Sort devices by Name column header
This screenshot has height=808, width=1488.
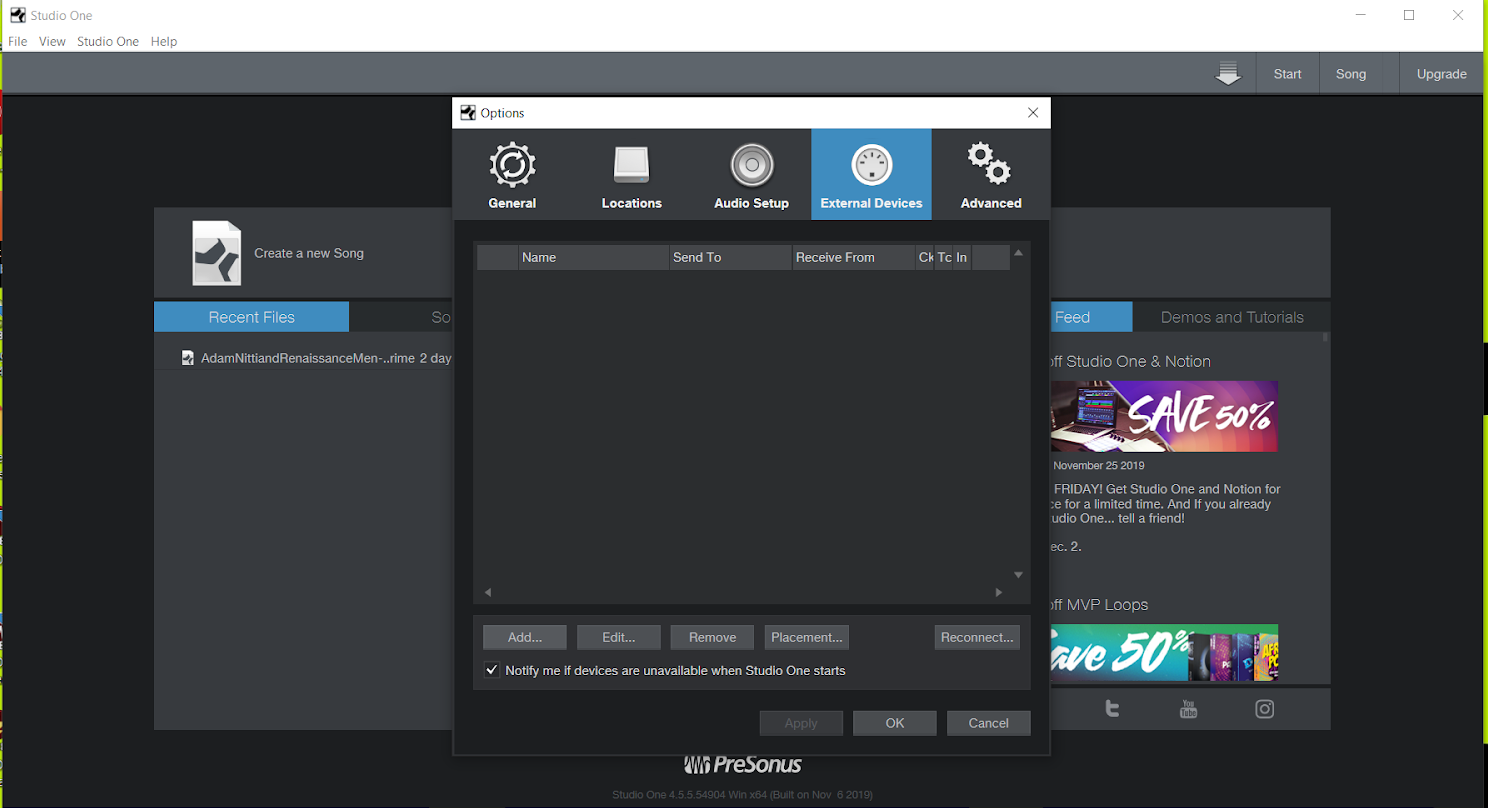[594, 257]
